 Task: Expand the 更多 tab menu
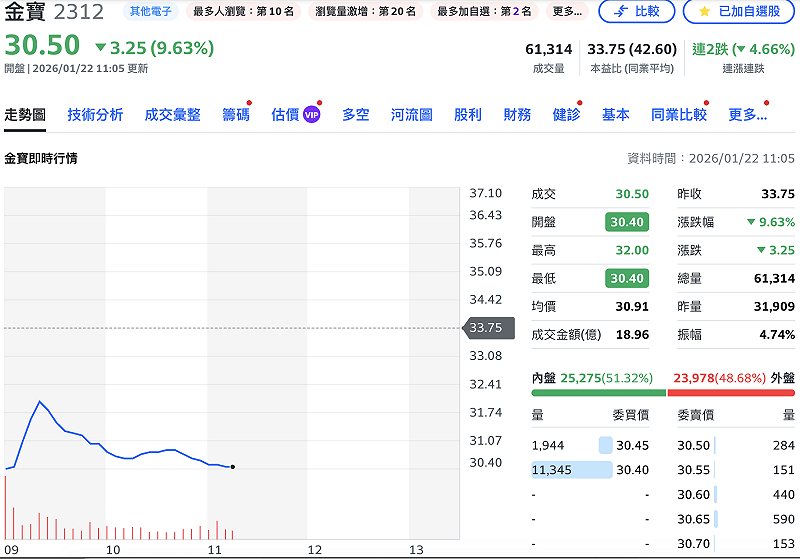(747, 115)
